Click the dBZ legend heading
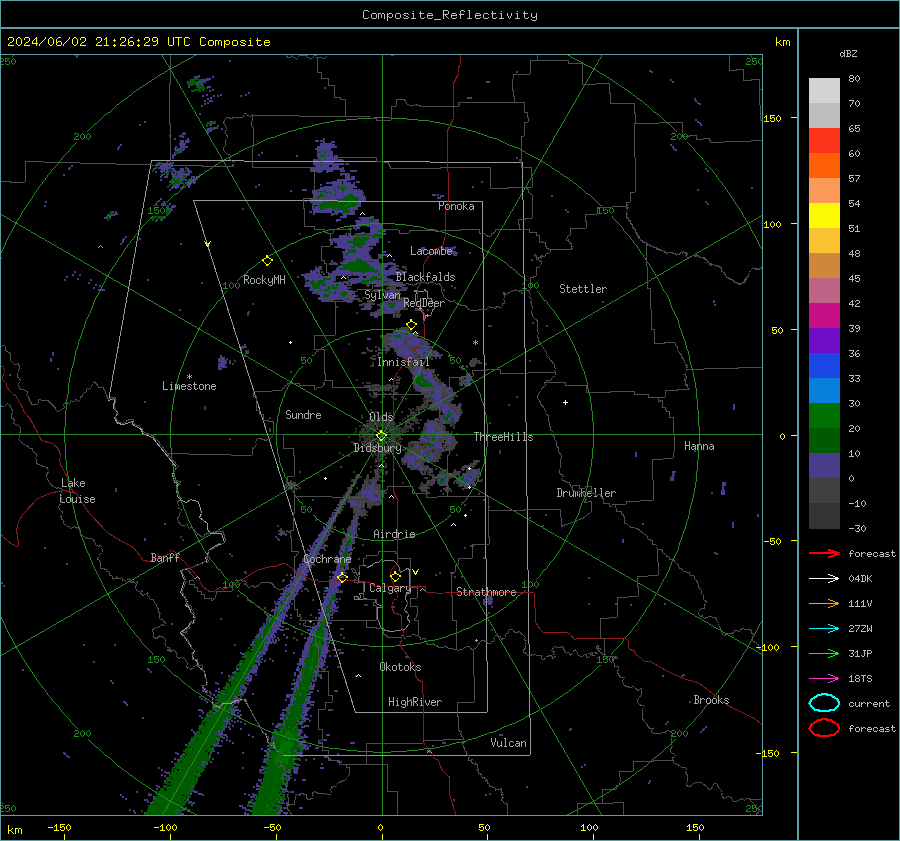Screen dimensions: 900x841 click(x=848, y=53)
